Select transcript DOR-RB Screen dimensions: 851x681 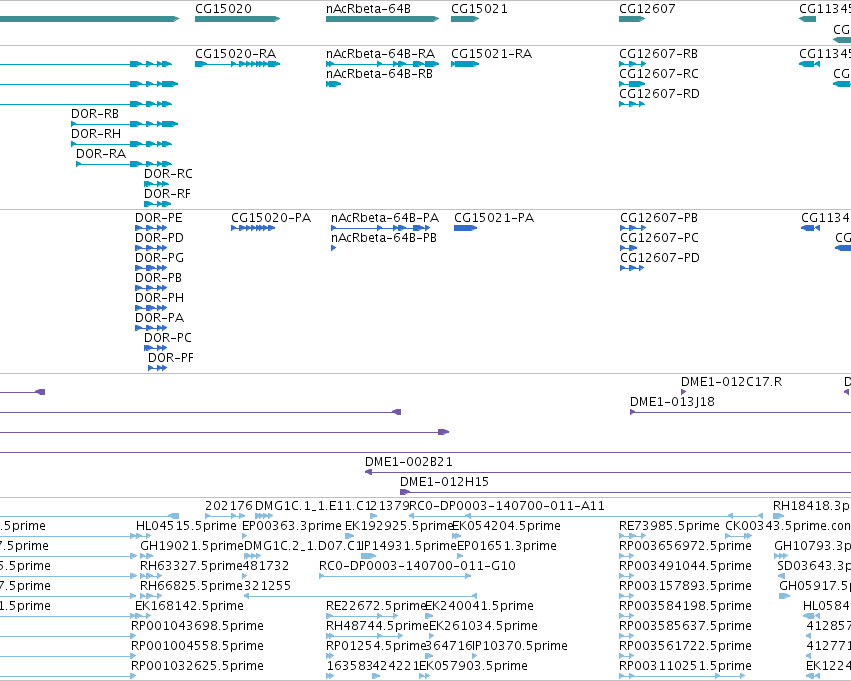click(x=94, y=114)
